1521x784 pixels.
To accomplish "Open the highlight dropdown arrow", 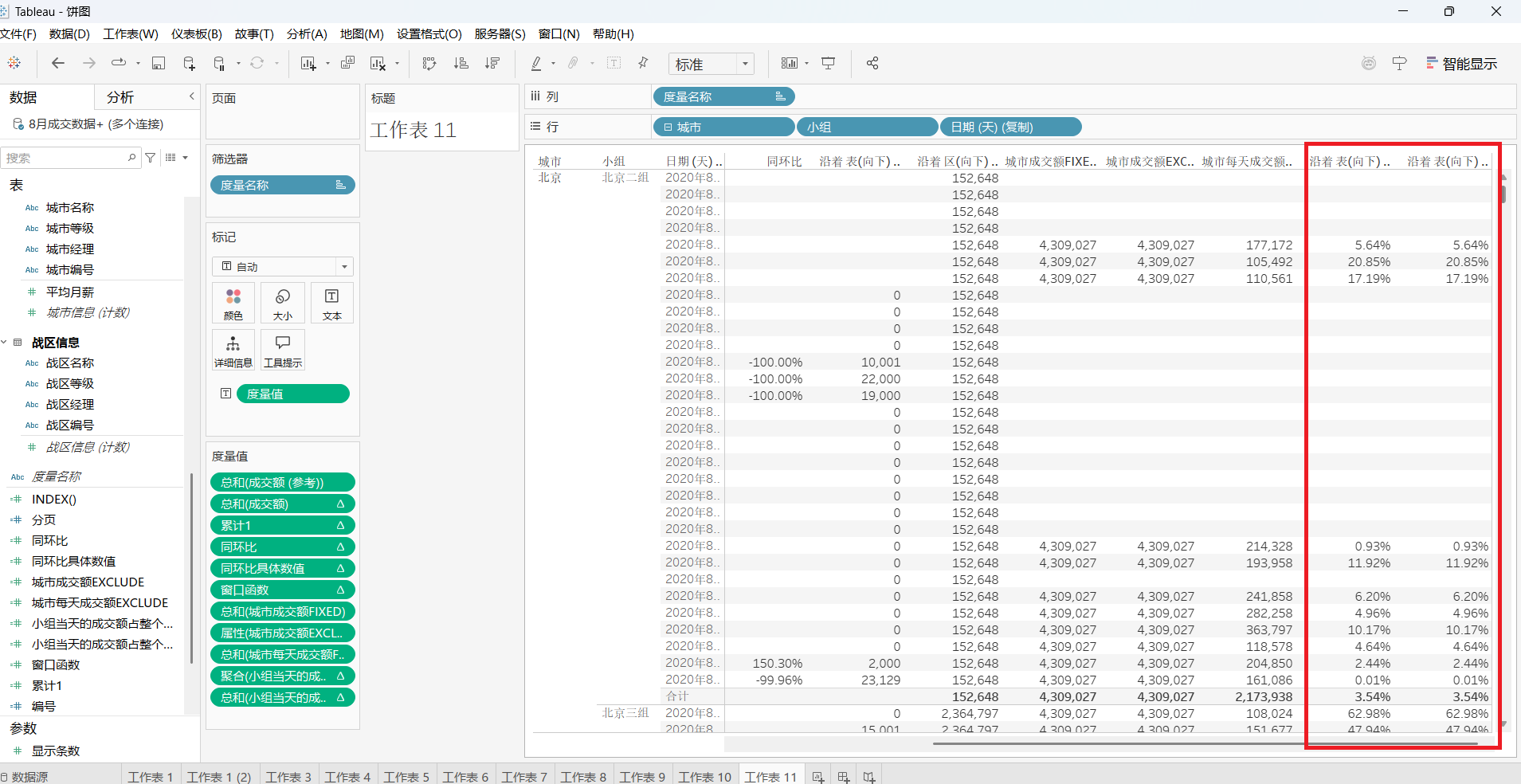I will point(553,64).
